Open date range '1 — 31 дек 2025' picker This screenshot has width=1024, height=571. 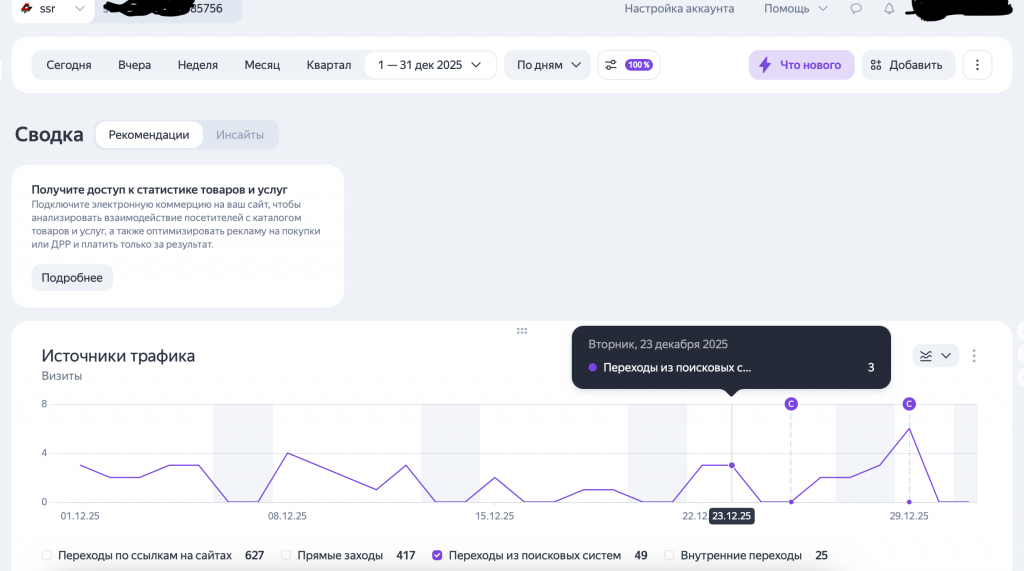coord(430,65)
